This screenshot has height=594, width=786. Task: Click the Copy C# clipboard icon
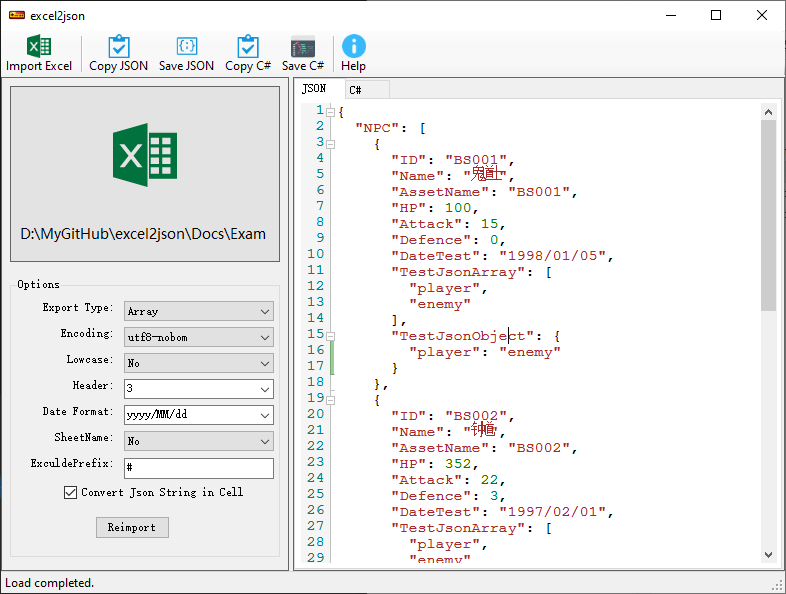click(x=248, y=47)
